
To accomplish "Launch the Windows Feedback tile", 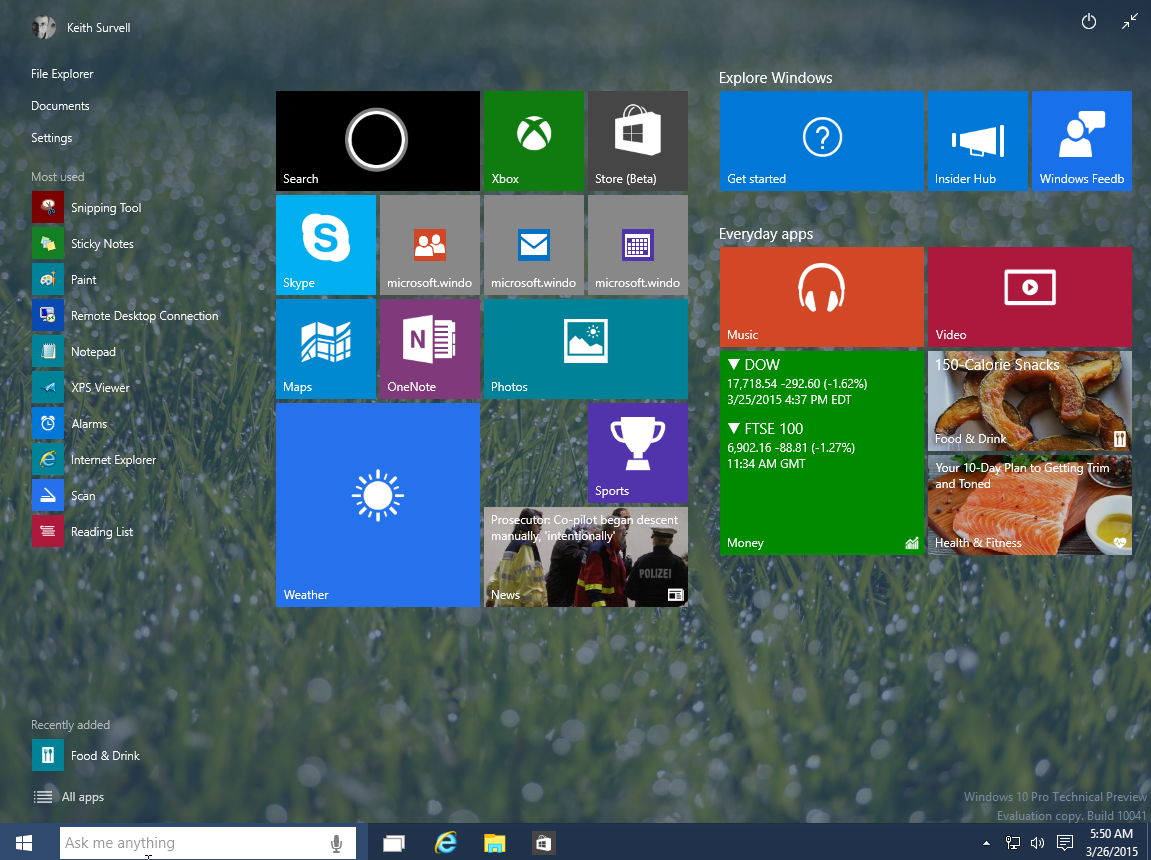I will coord(1081,141).
